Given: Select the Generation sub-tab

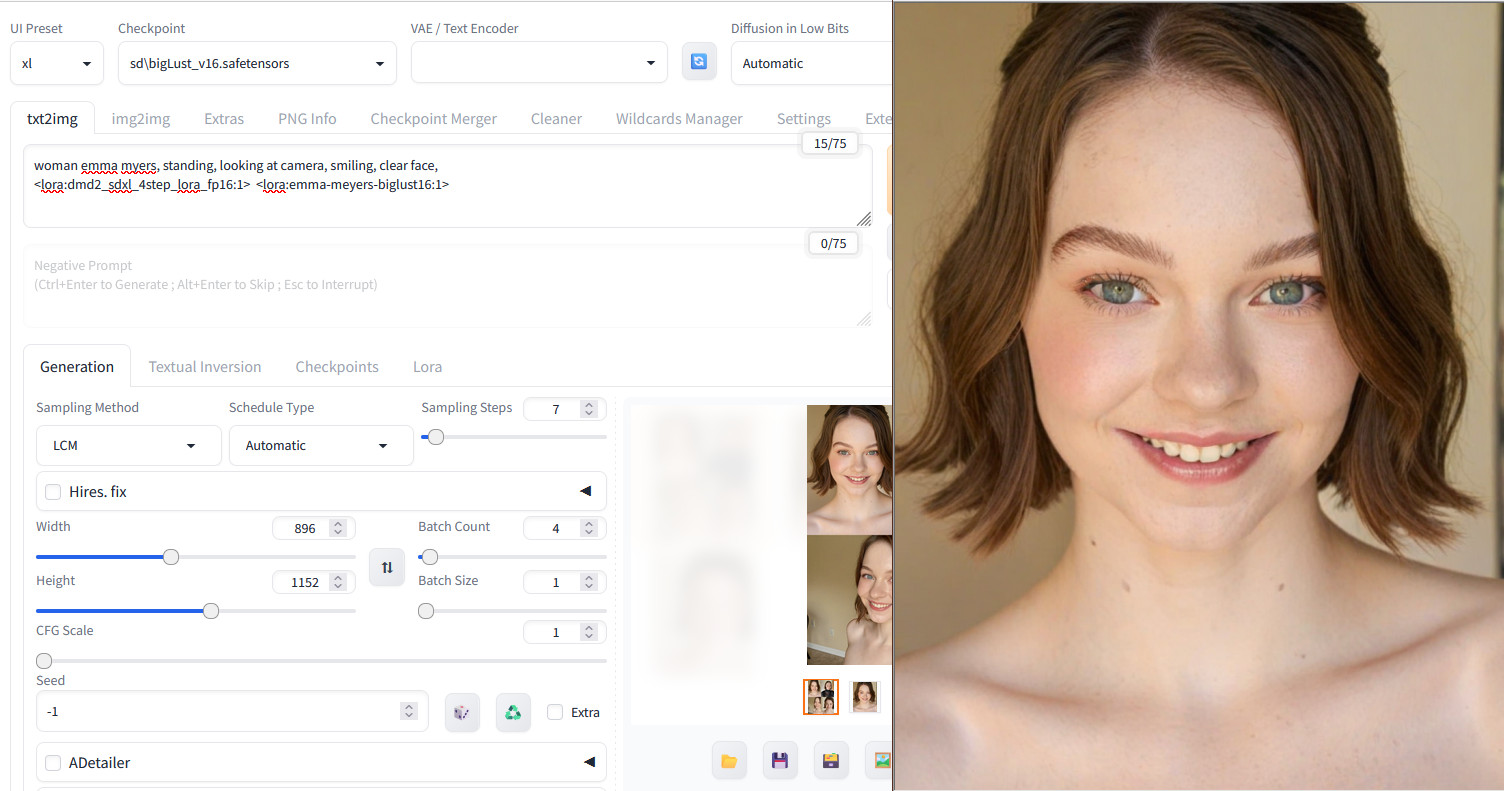Looking at the screenshot, I should pyautogui.click(x=77, y=366).
